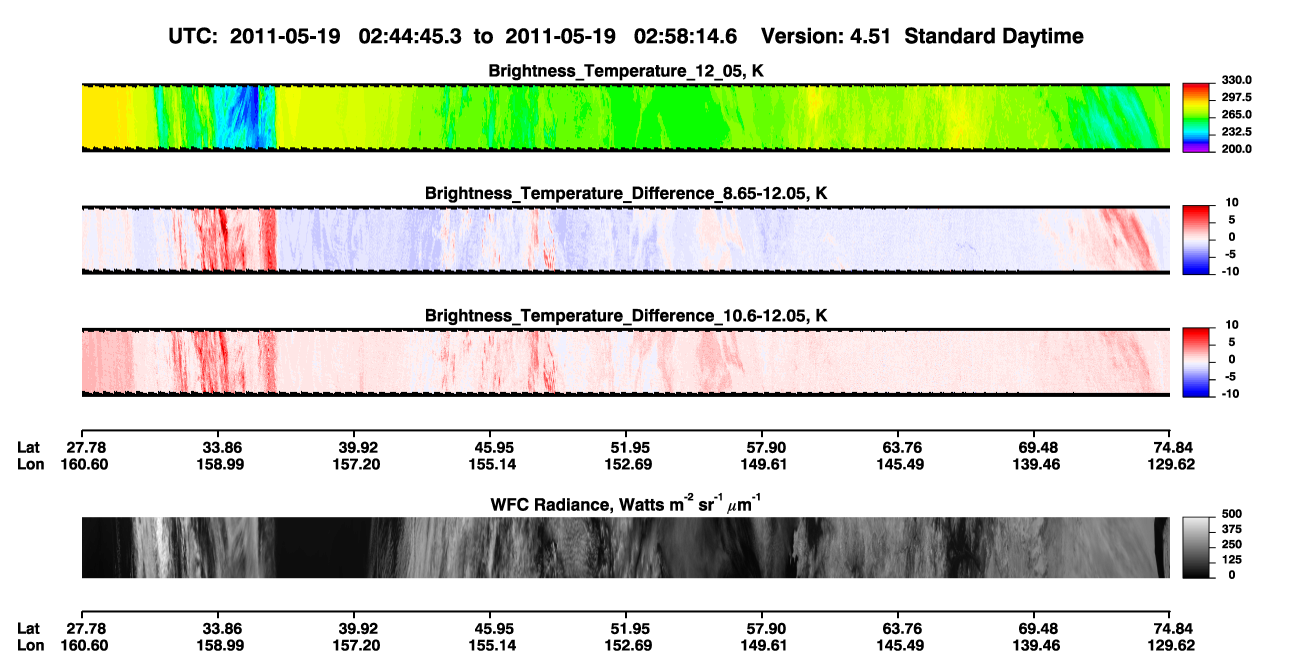Click latitude 39.92 on axis above WFC panel
Viewport: 1300px width, 667px height.
point(355,447)
